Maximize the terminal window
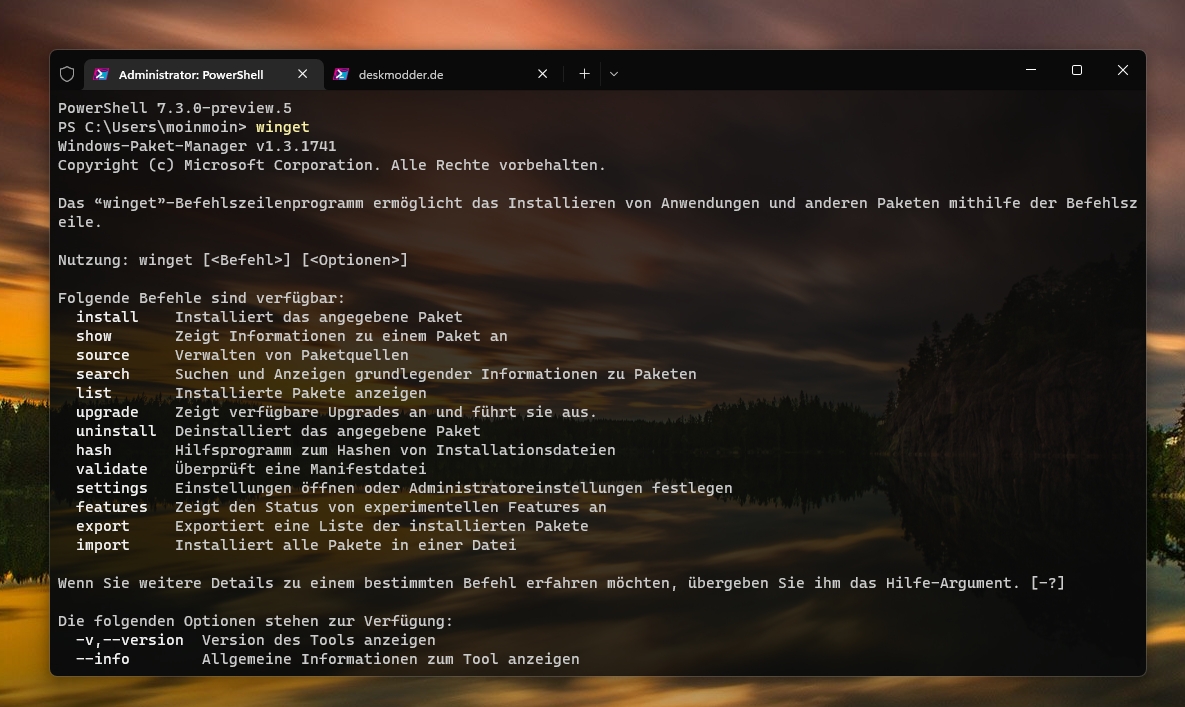This screenshot has width=1185, height=707. click(x=1077, y=70)
